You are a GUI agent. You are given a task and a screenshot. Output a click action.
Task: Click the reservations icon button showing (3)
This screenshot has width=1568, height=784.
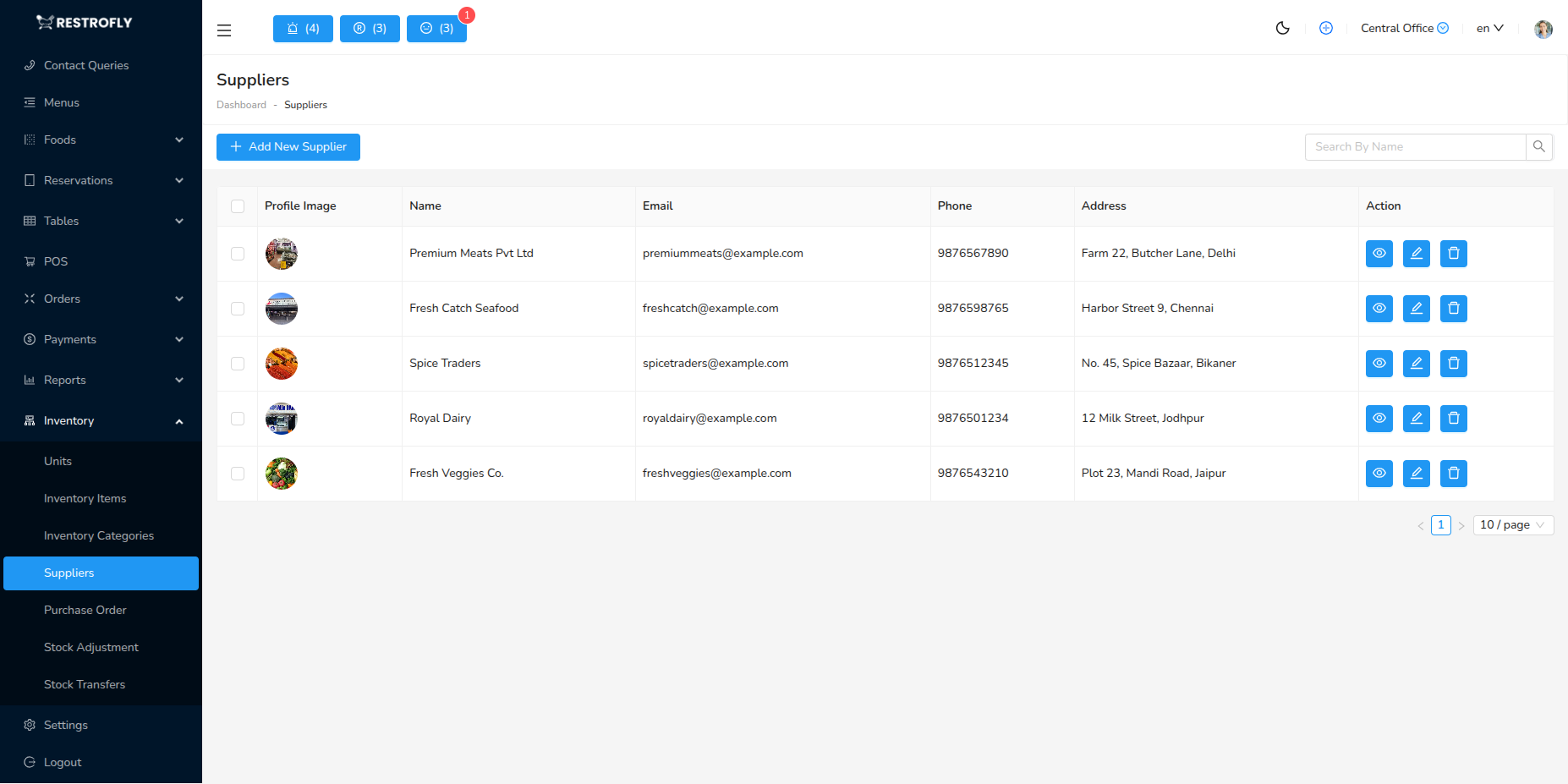(x=369, y=28)
